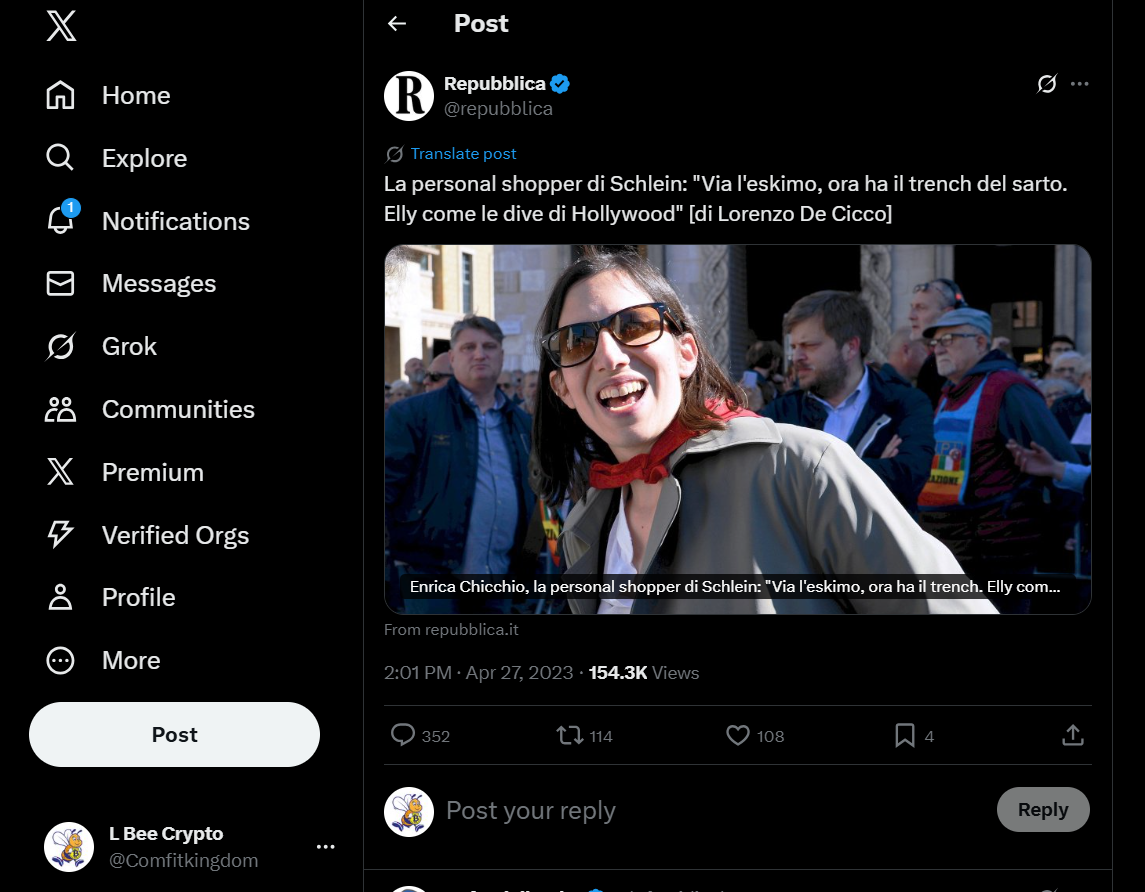Click the Translate post link
The image size is (1145, 892).
(463, 154)
